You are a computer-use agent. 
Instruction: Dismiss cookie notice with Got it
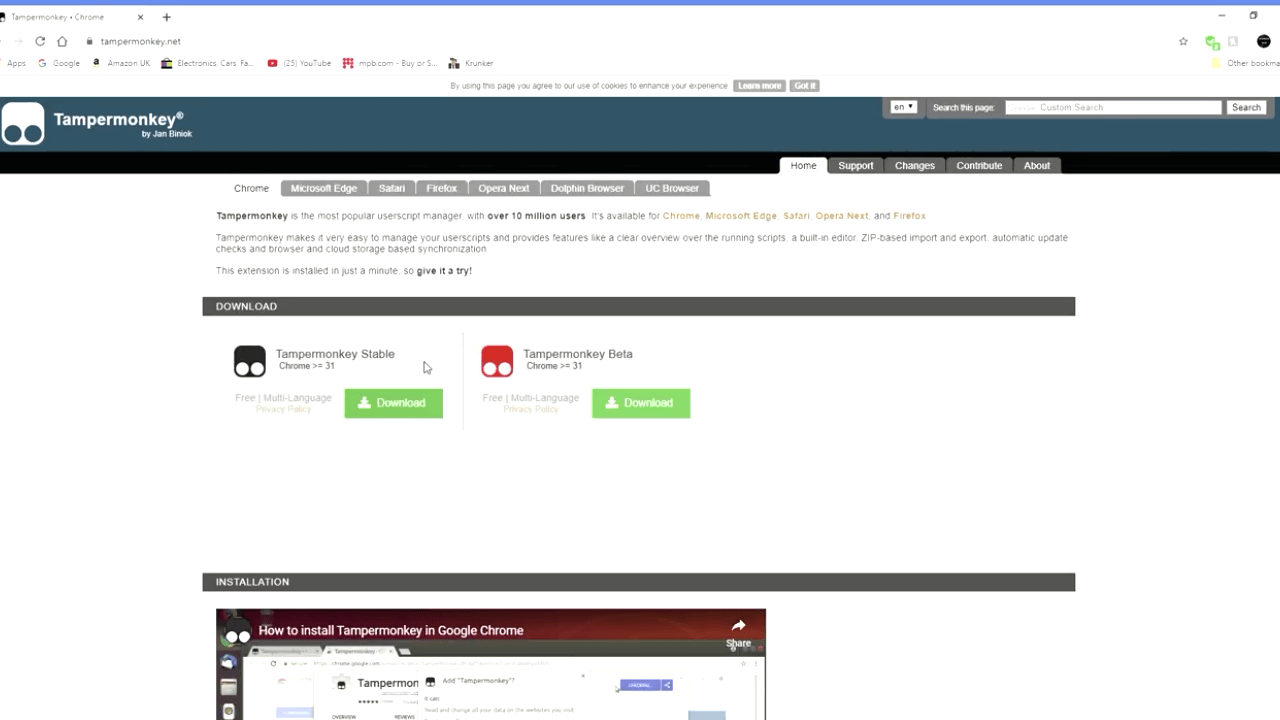[x=805, y=86]
